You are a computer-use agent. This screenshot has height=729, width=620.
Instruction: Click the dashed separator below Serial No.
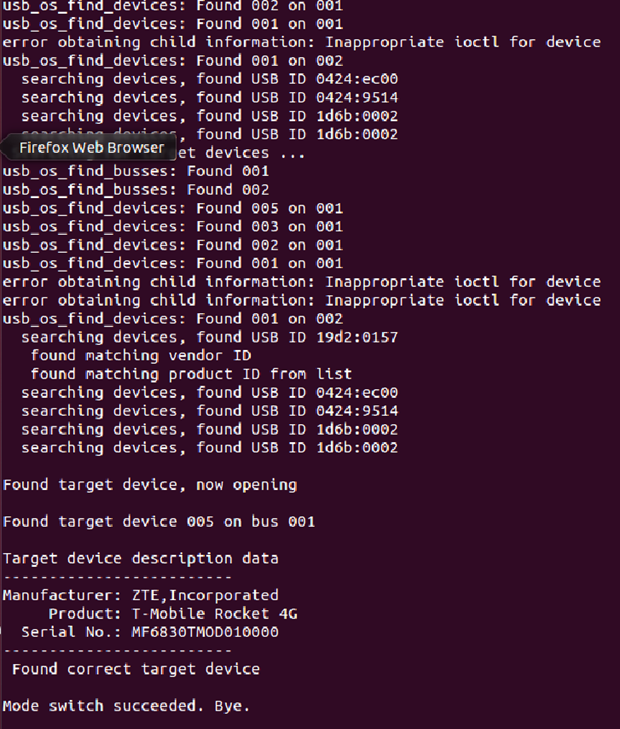[117, 650]
